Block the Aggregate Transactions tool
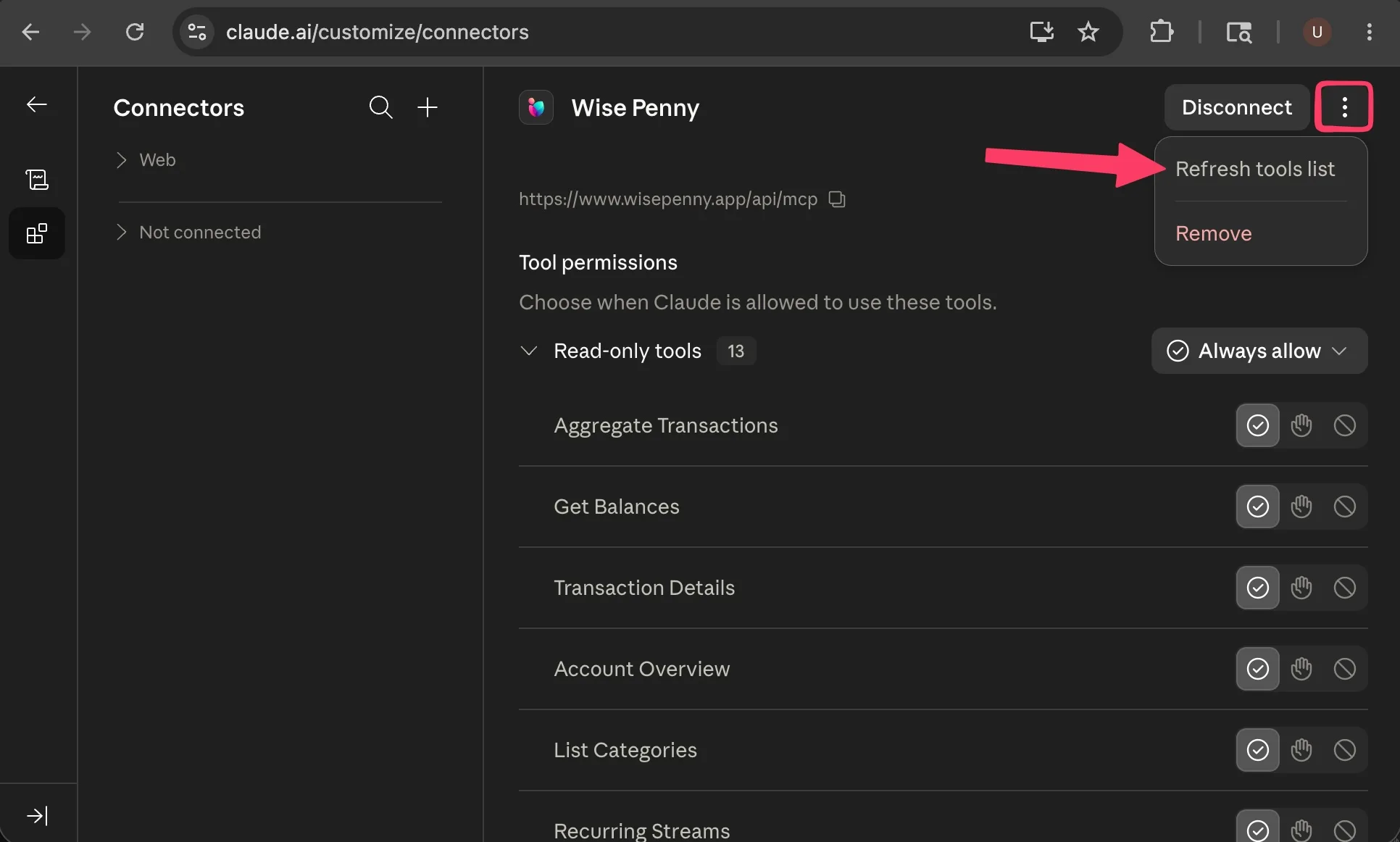 [x=1345, y=425]
